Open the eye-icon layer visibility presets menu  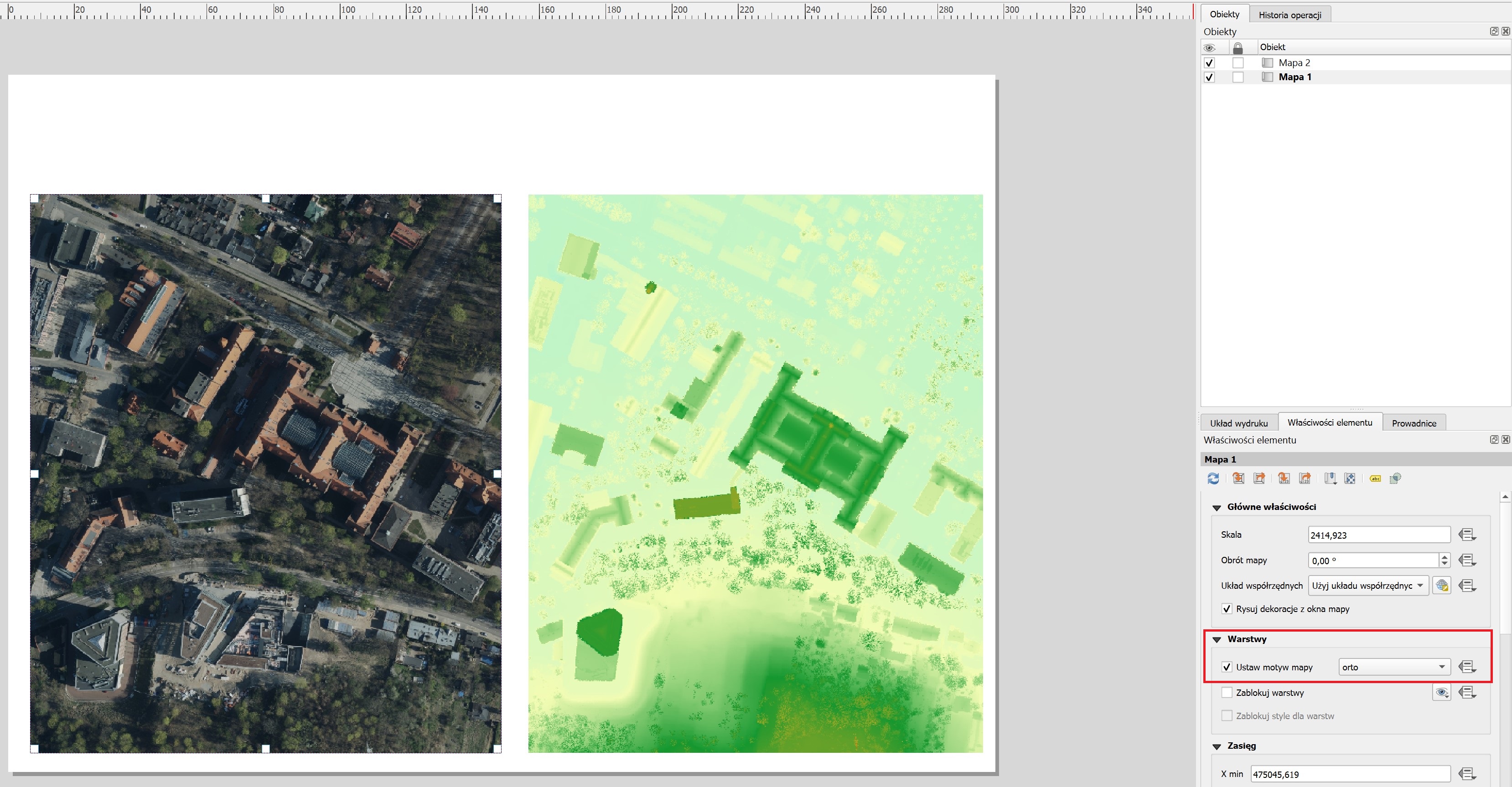(1442, 693)
